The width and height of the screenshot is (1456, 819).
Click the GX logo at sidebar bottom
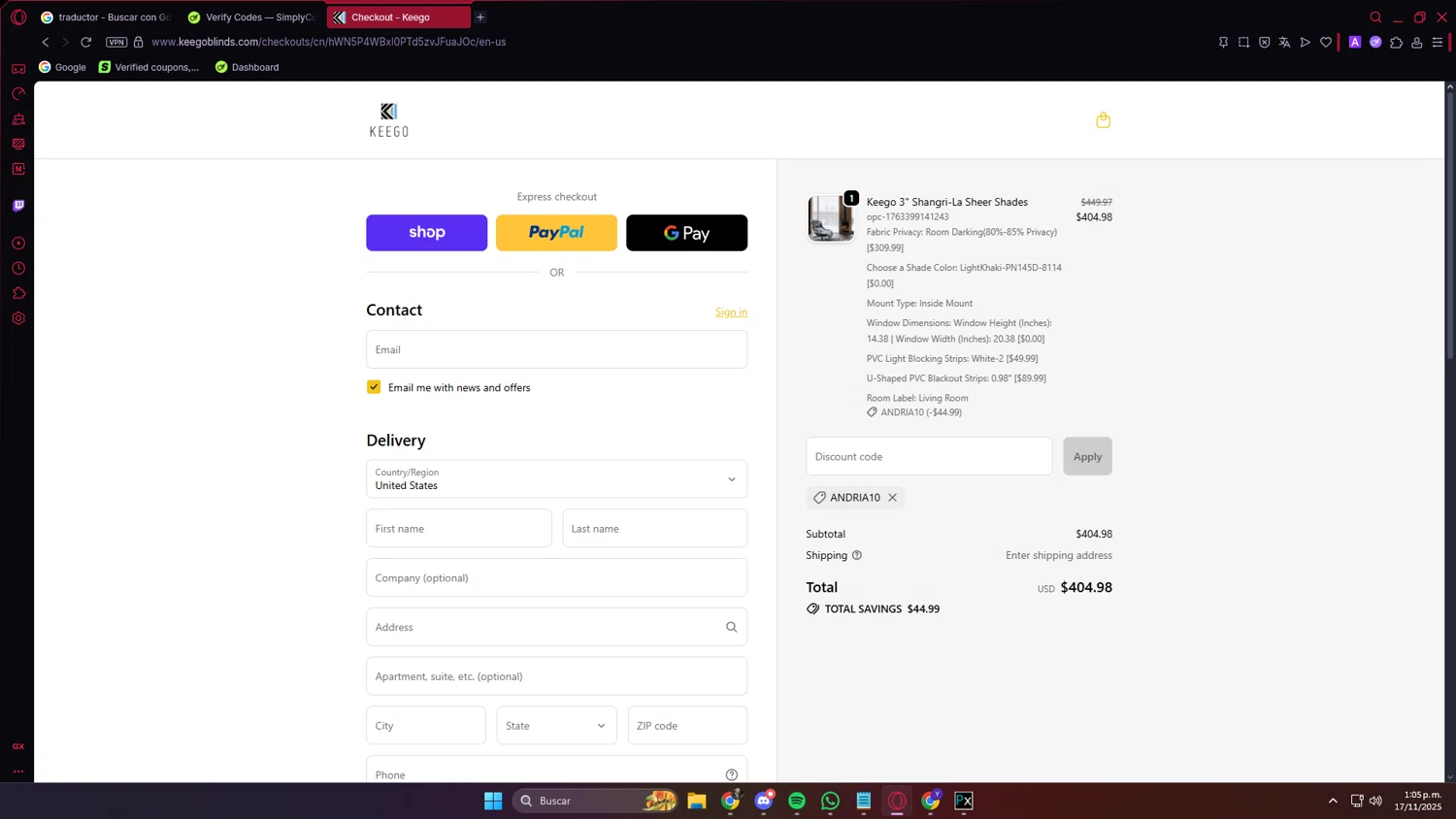18,746
